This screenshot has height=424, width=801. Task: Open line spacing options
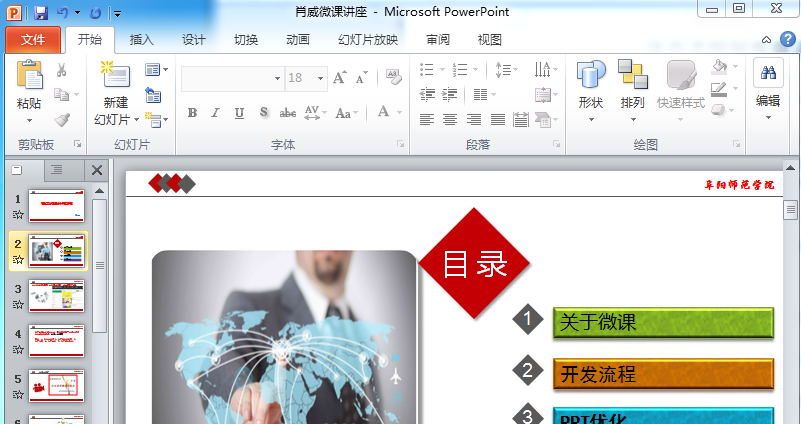[x=507, y=69]
